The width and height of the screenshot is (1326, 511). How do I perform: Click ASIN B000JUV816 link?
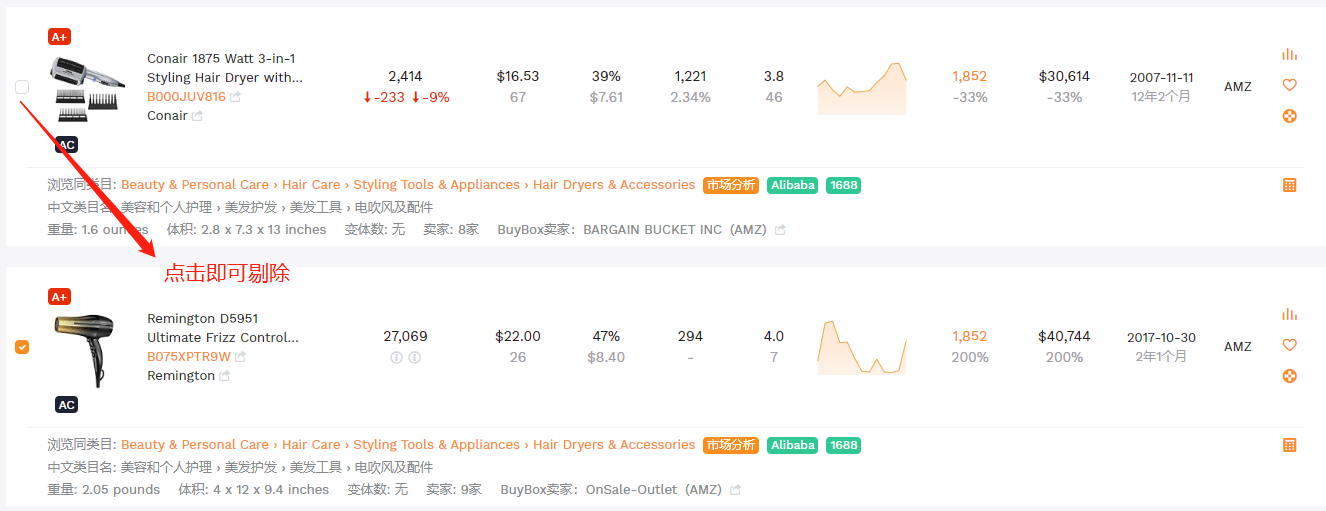pyautogui.click(x=186, y=97)
